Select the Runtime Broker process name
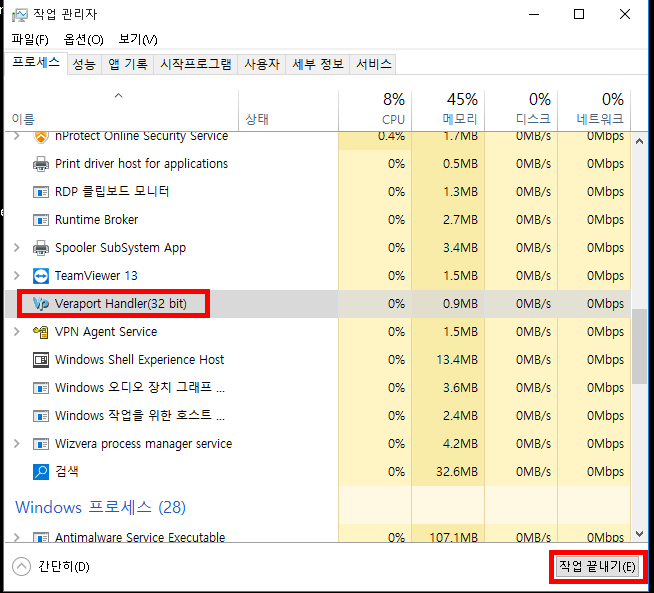This screenshot has height=593, width=654. [96, 220]
